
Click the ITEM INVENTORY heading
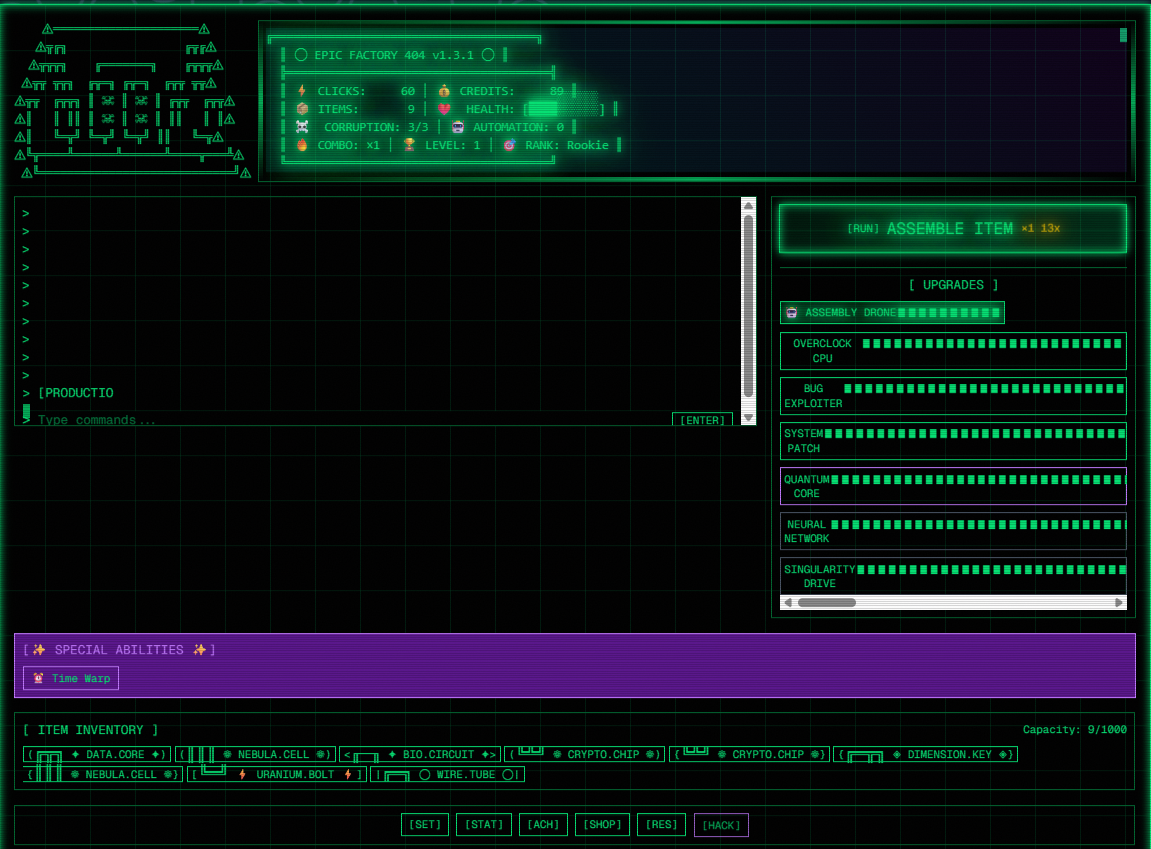(x=90, y=729)
